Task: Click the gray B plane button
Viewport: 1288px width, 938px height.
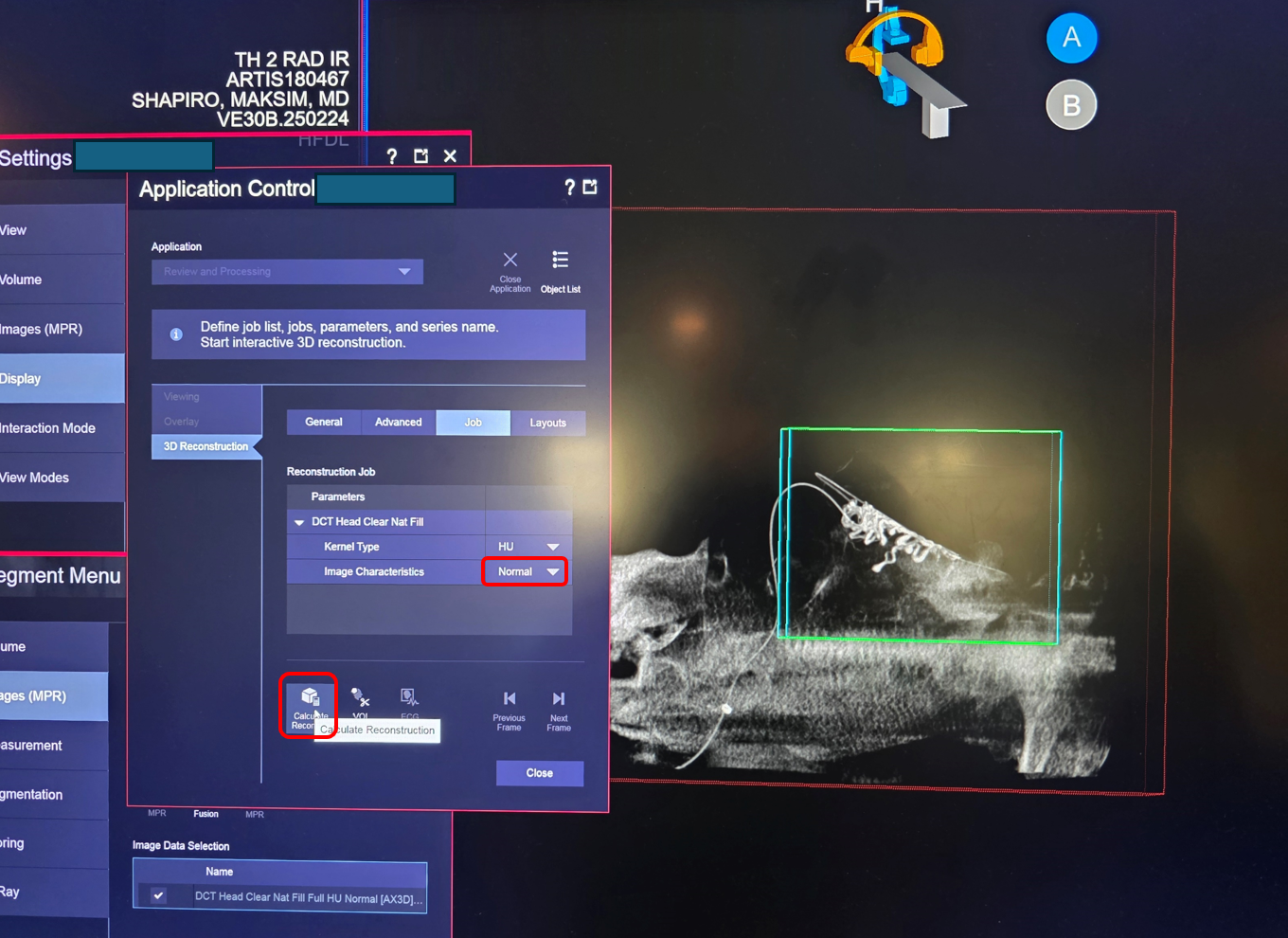Action: pyautogui.click(x=1071, y=105)
